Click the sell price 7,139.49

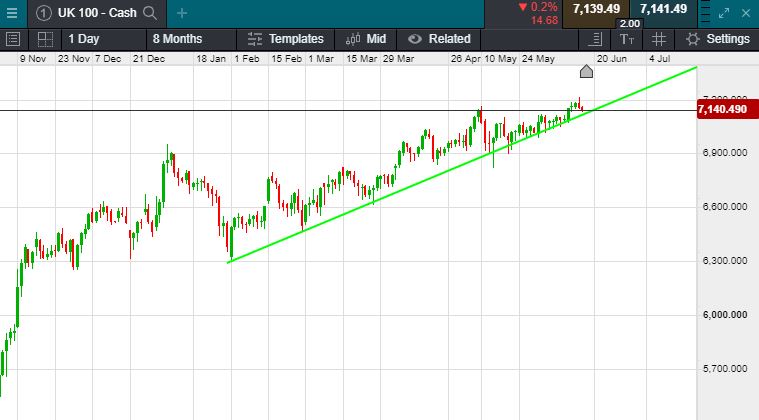(596, 9)
